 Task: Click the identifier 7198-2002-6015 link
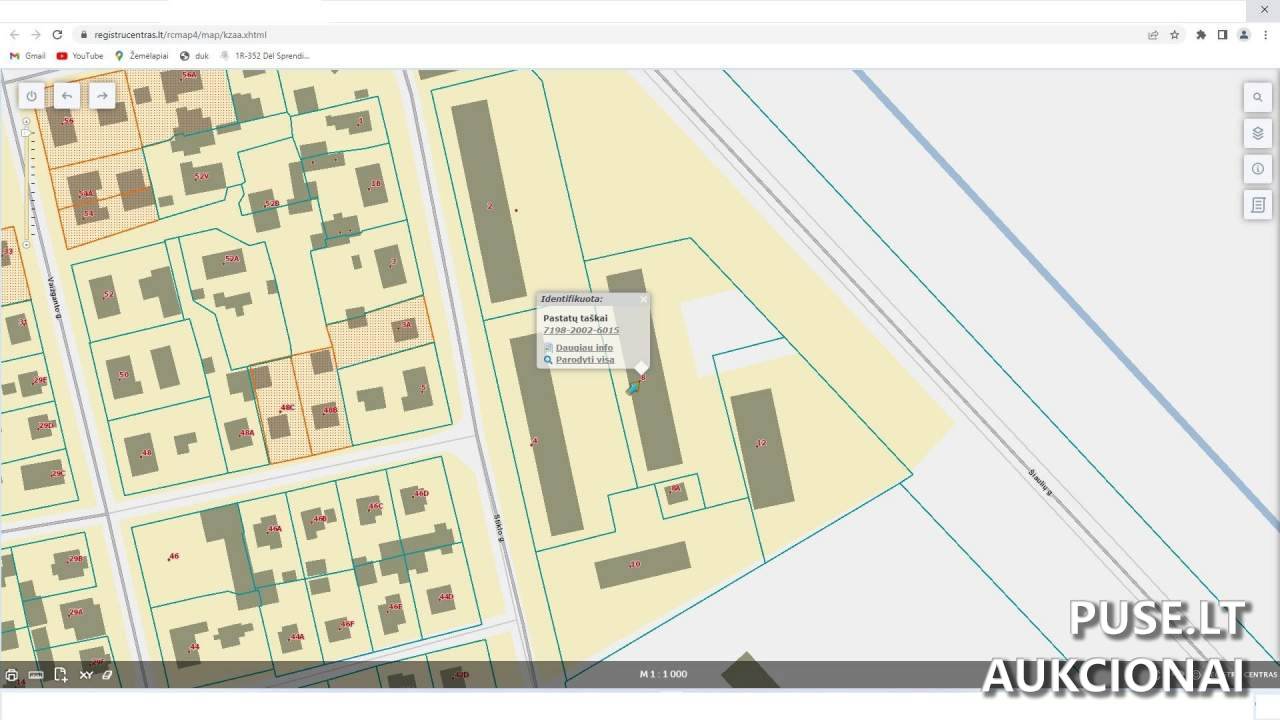click(x=581, y=330)
